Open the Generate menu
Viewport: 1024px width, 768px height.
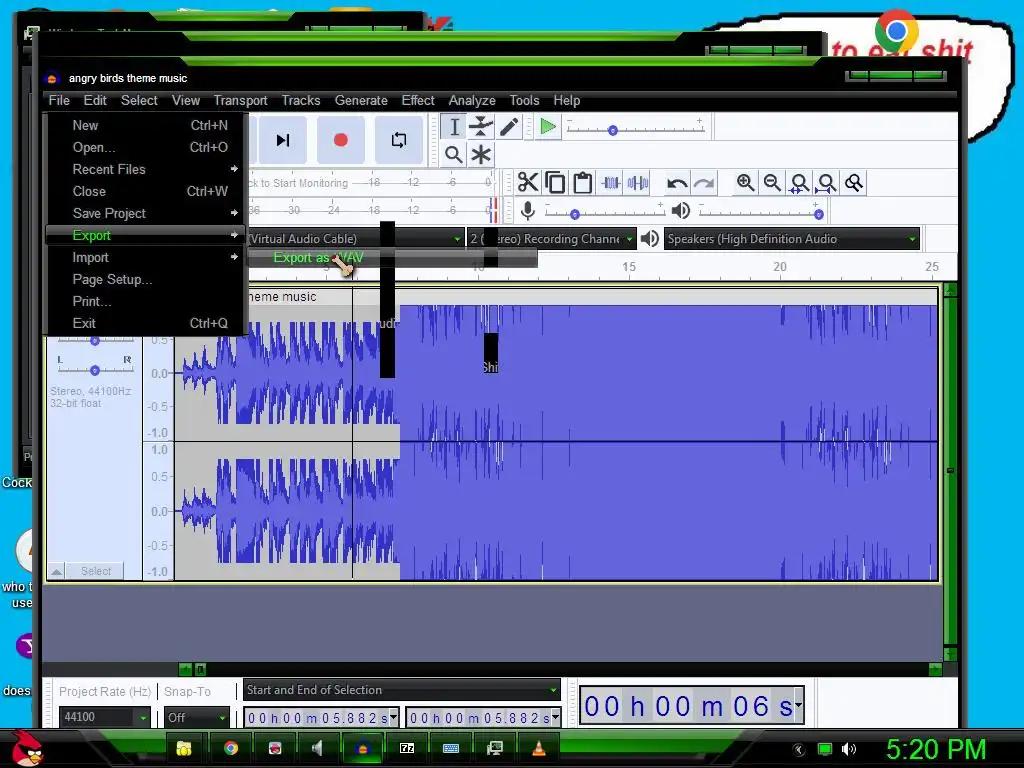[x=361, y=101]
